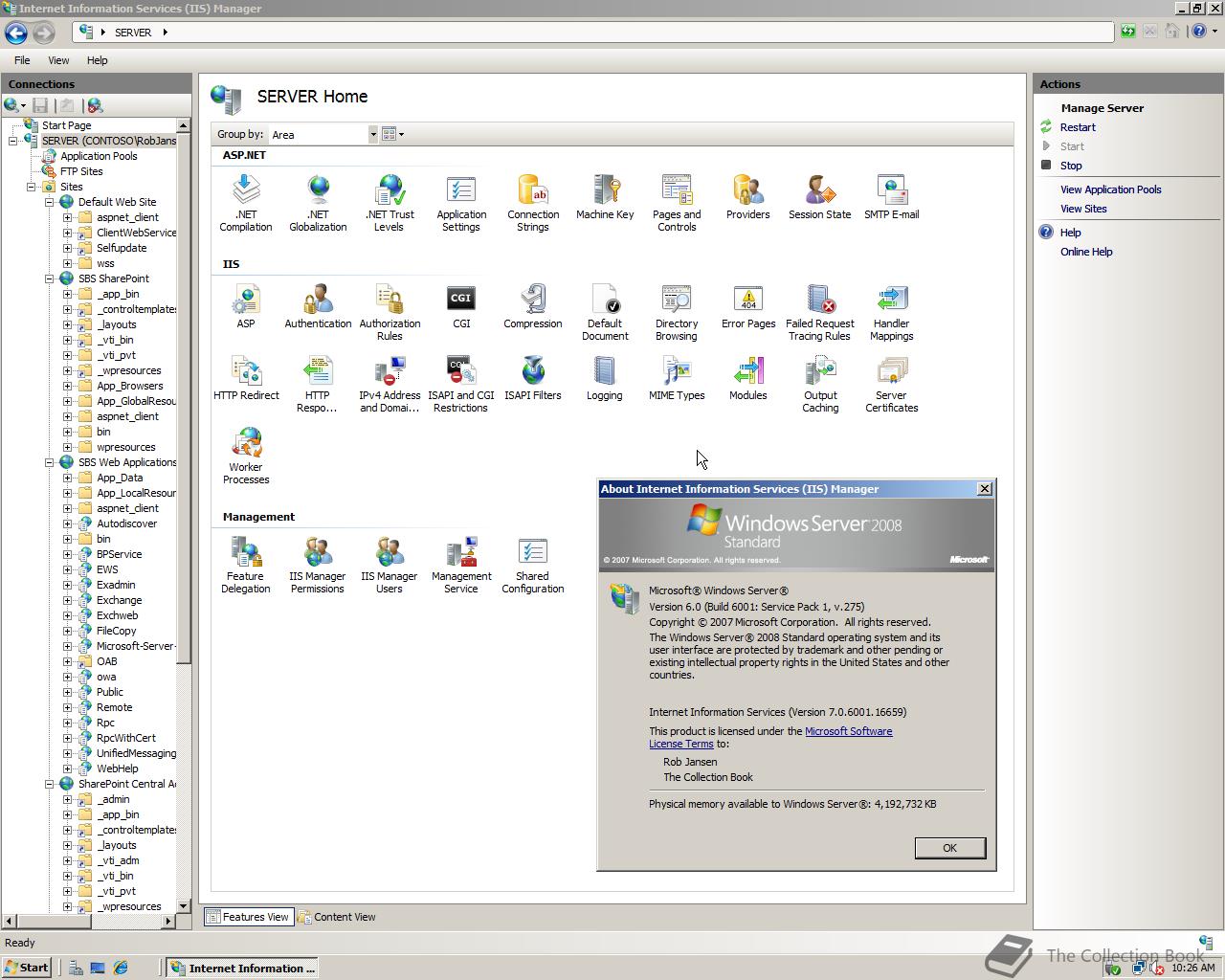Image resolution: width=1225 pixels, height=980 pixels.
Task: Open Session State feature
Action: click(820, 197)
